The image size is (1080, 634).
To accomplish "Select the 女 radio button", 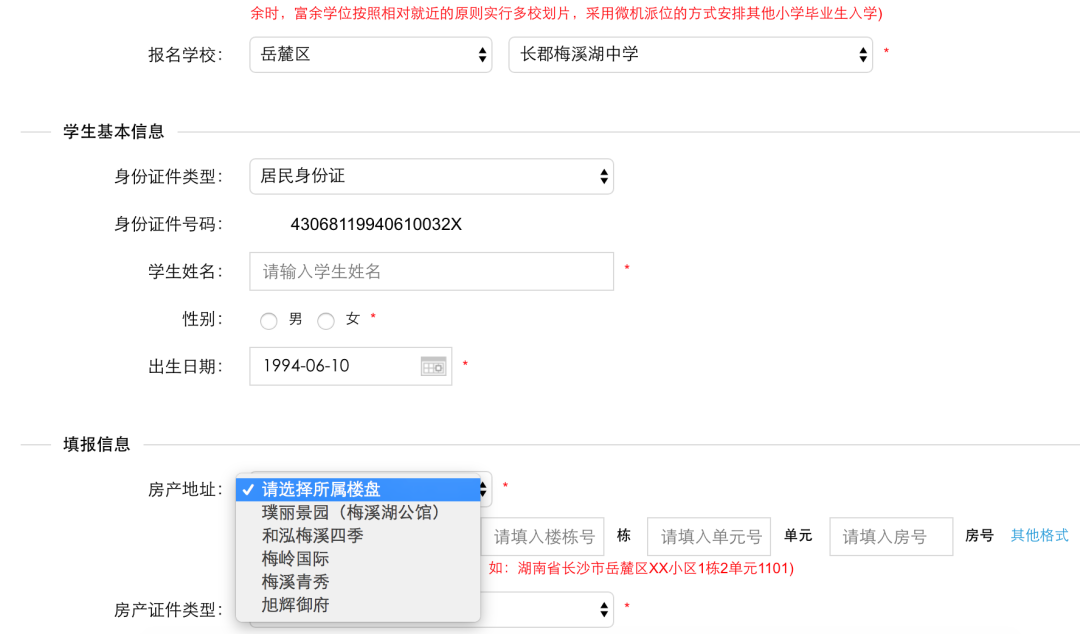I will [326, 321].
